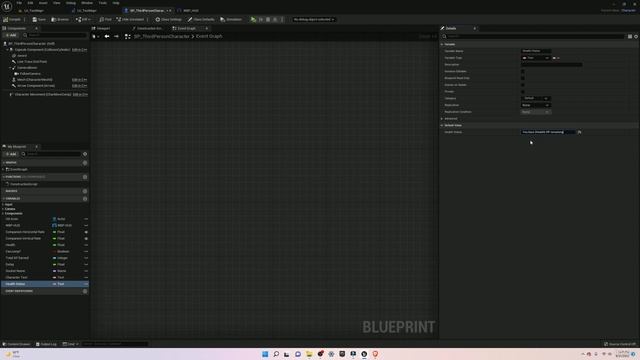
Task: Switch to the WBP_HUD asset tab
Action: tap(188, 11)
